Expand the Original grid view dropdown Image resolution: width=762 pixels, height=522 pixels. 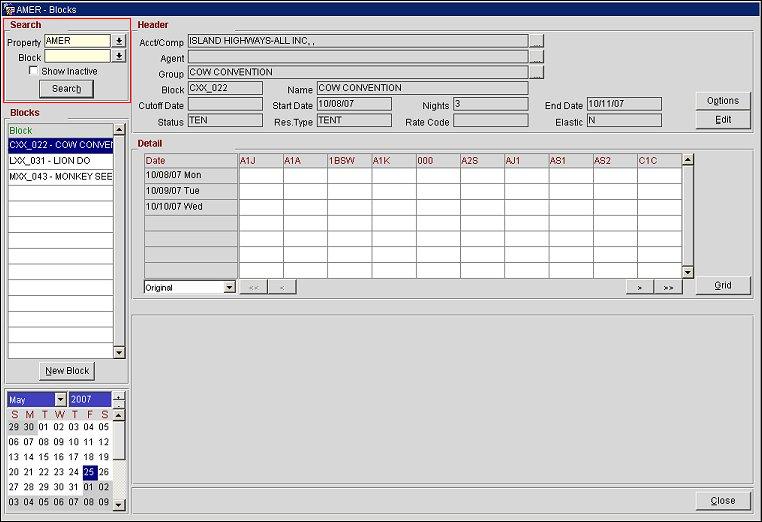230,288
